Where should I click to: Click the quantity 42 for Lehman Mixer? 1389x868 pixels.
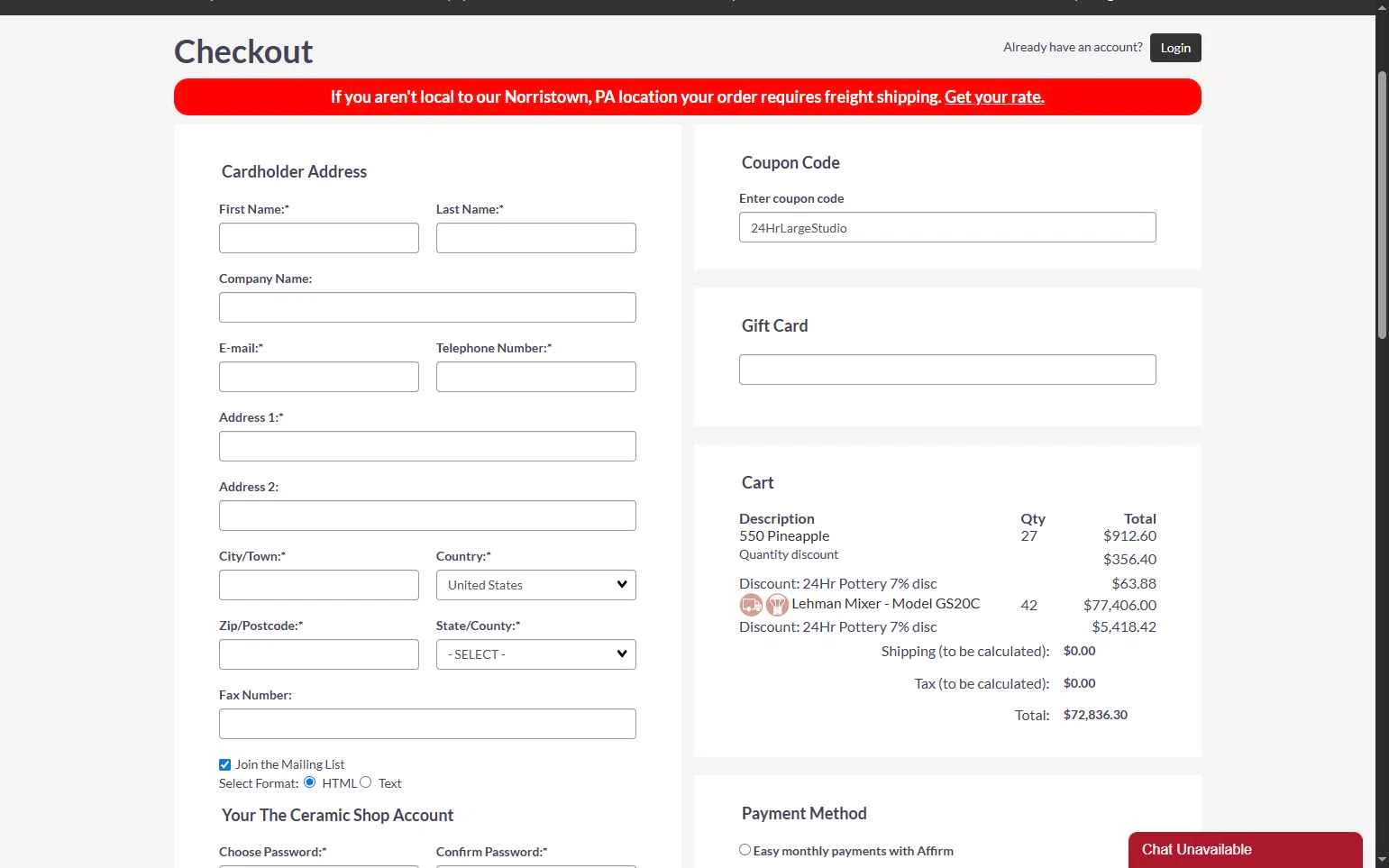click(1028, 605)
